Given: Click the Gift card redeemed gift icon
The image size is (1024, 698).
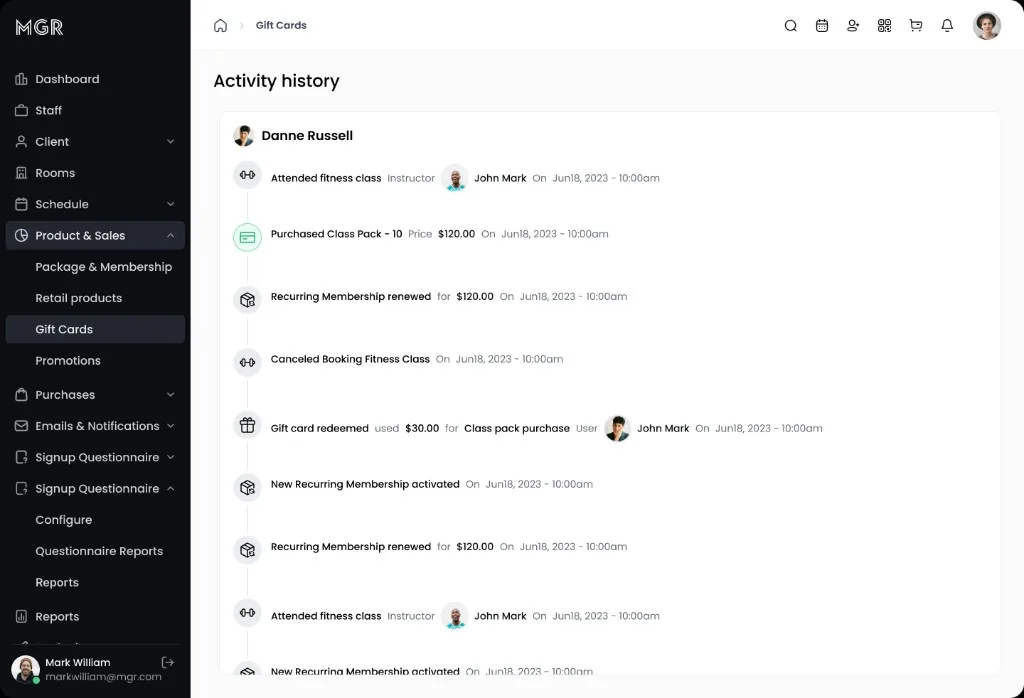Looking at the screenshot, I should (x=248, y=425).
